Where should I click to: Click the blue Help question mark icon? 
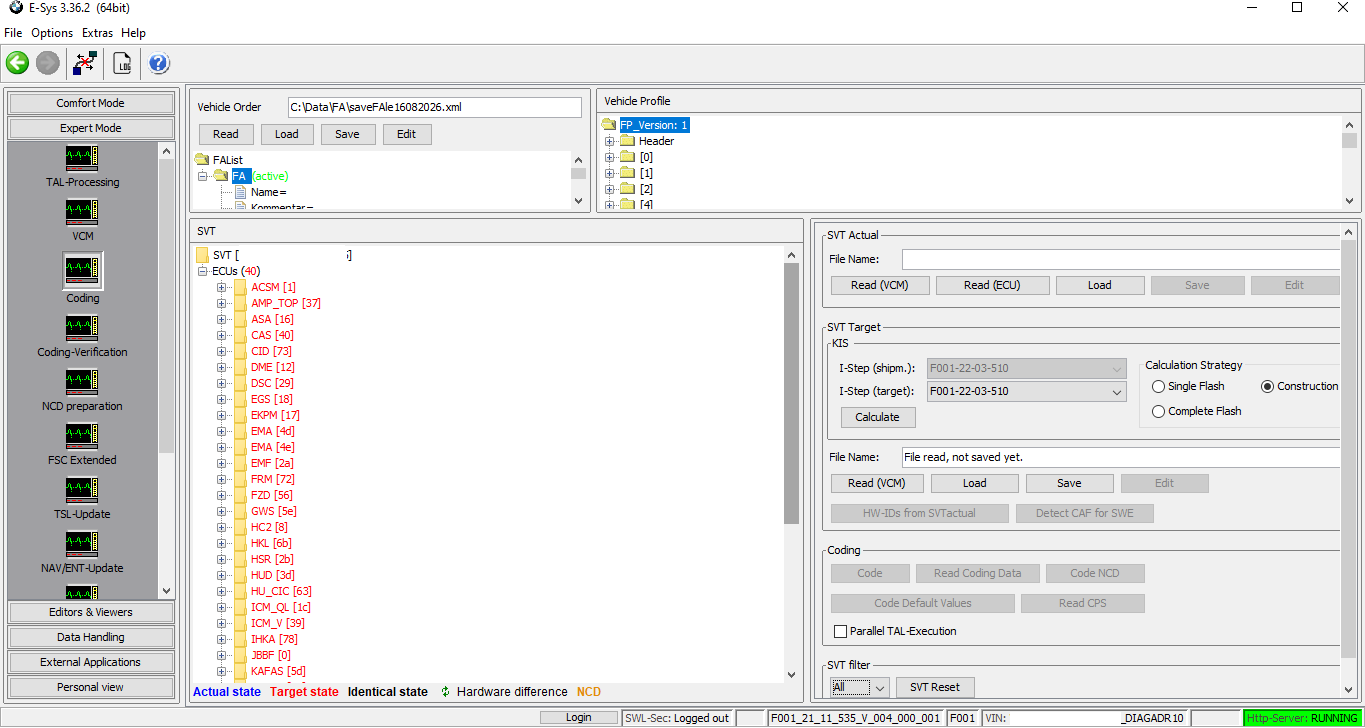[159, 63]
